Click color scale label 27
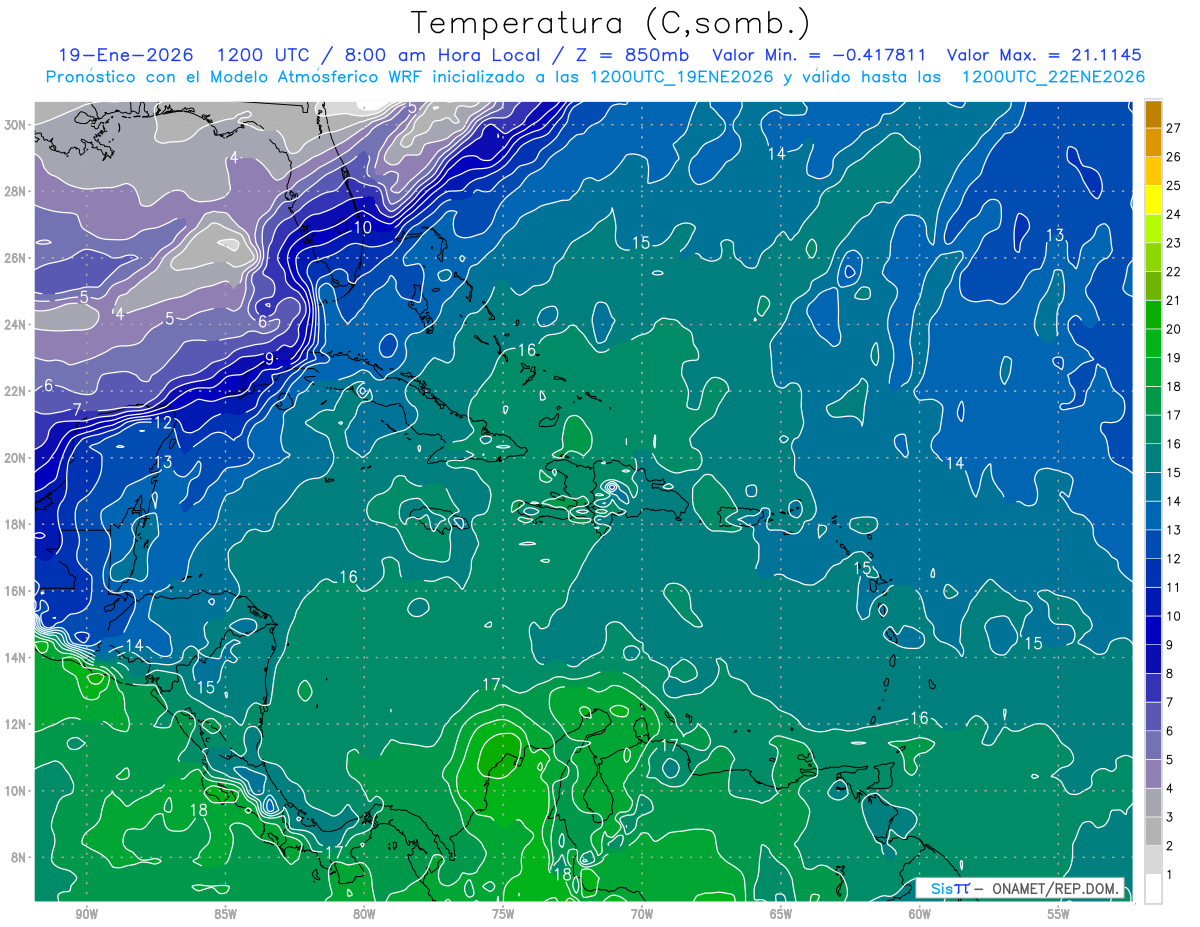This screenshot has width=1200, height=927. click(1173, 127)
